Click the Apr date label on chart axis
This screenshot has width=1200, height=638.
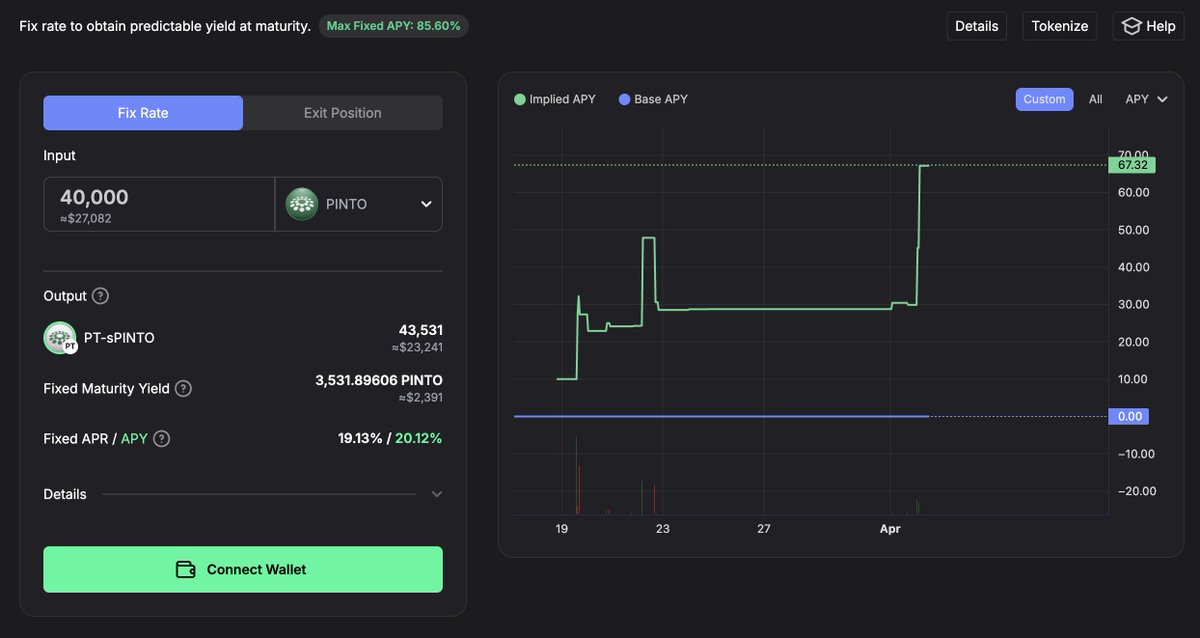(890, 529)
